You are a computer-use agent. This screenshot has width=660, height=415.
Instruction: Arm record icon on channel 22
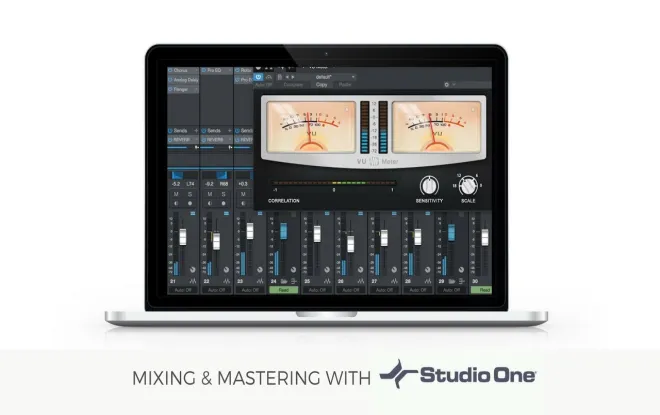pyautogui.click(x=224, y=203)
